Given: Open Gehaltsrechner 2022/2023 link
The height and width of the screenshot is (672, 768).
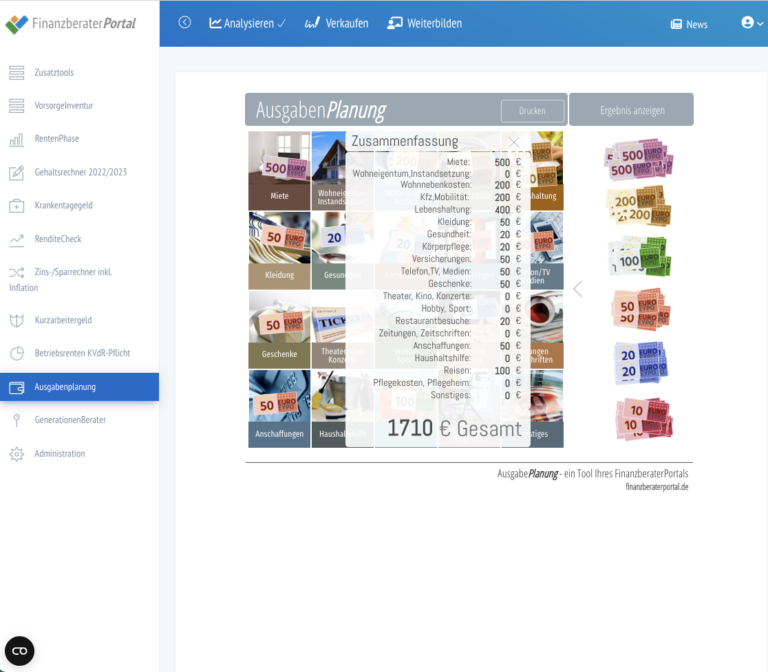Looking at the screenshot, I should coord(80,172).
